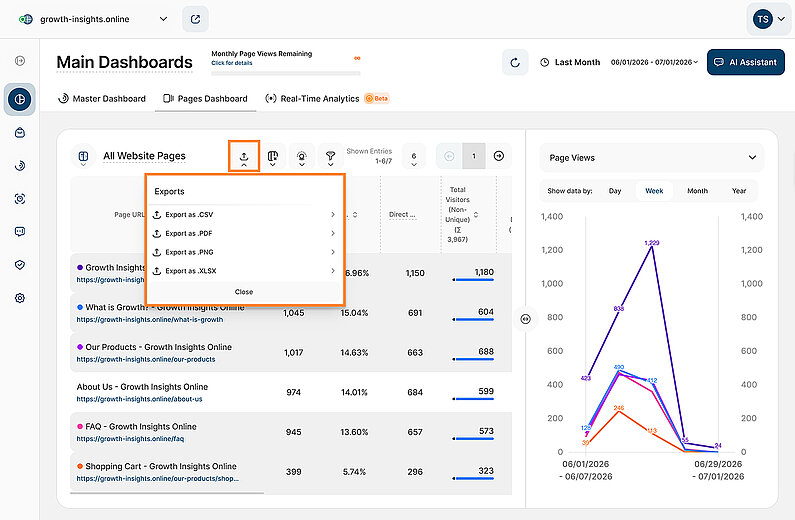Open site in new tab icon
The width and height of the screenshot is (795, 520).
click(x=195, y=19)
